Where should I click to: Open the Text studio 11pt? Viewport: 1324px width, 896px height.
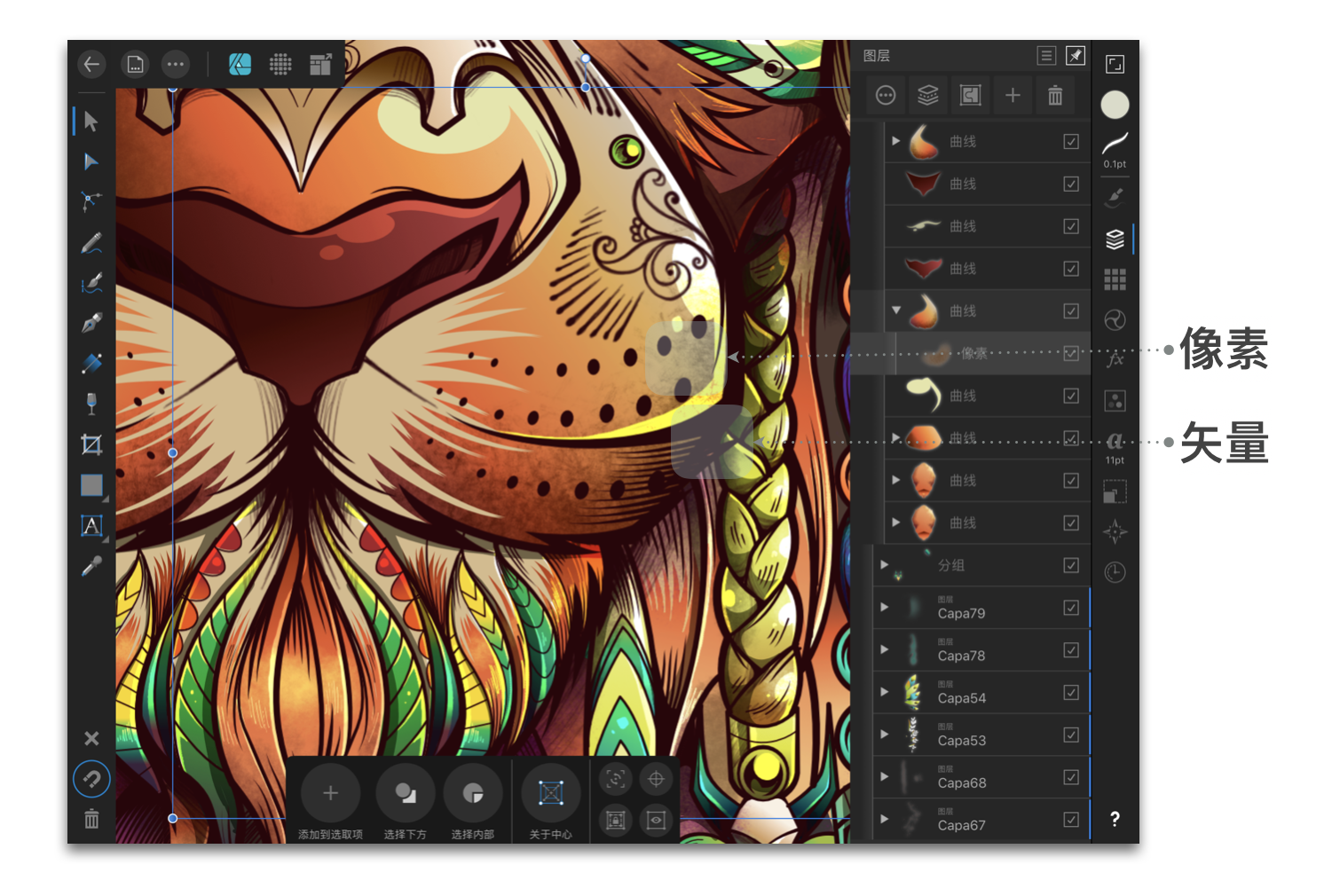click(x=1115, y=448)
